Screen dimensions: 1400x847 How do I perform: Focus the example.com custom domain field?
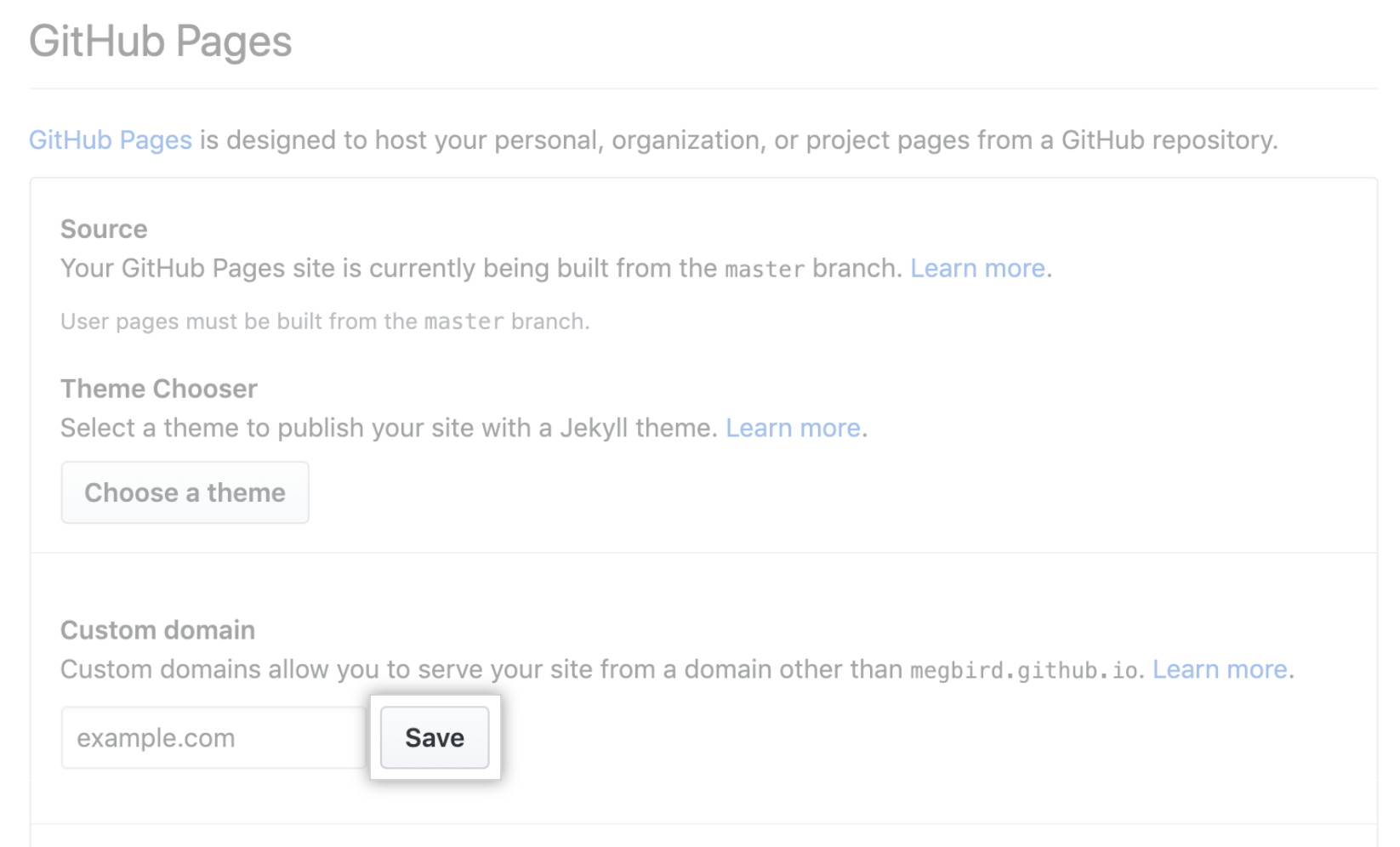(x=213, y=737)
